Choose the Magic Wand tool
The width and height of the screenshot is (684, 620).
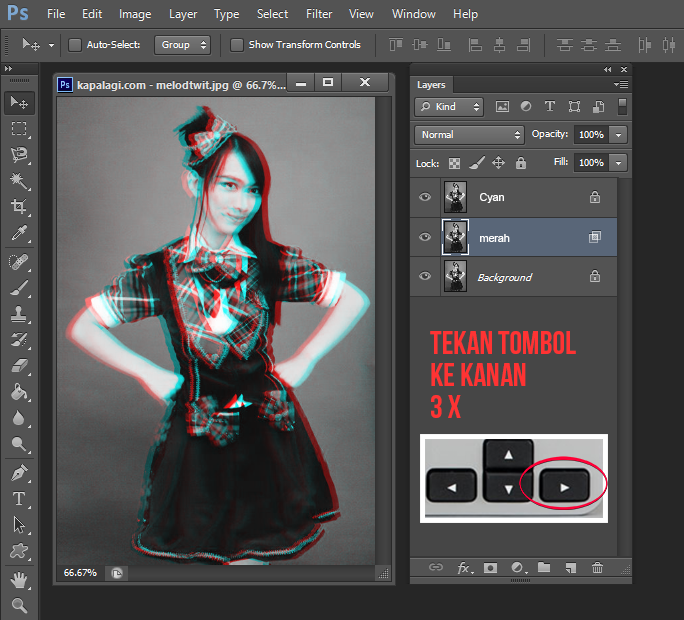[x=19, y=181]
